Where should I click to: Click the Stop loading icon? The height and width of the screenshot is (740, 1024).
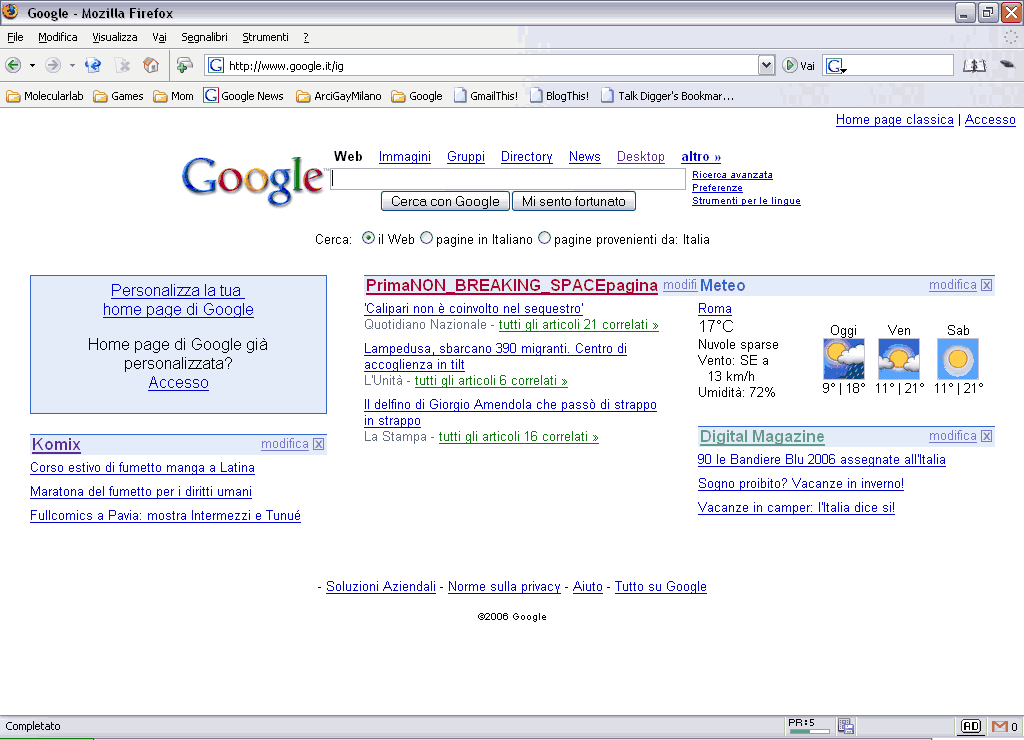pos(122,65)
